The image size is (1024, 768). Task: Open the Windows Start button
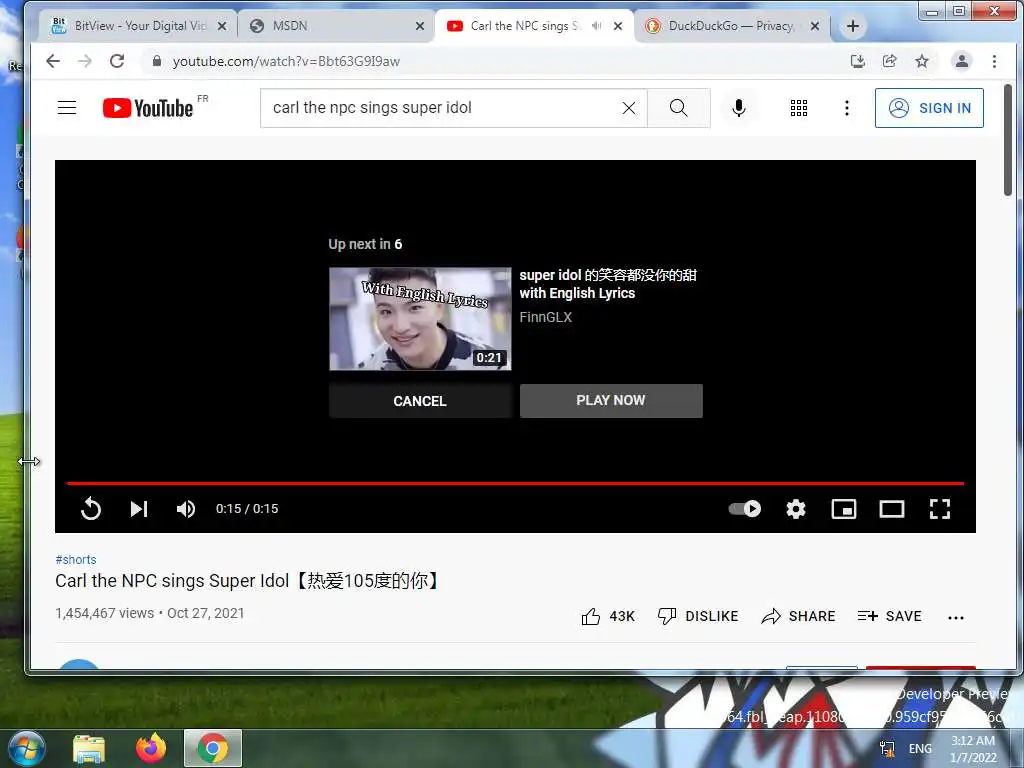pyautogui.click(x=27, y=748)
